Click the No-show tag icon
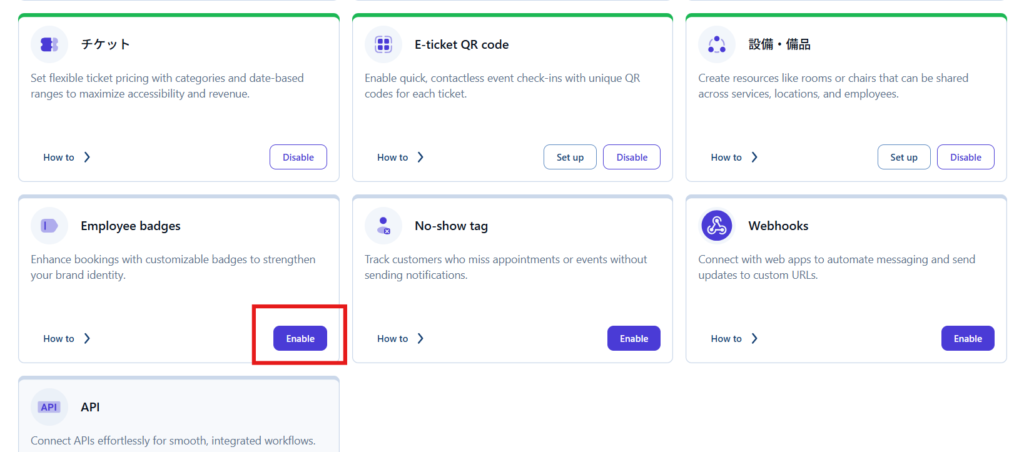1024x452 pixels. pos(383,226)
